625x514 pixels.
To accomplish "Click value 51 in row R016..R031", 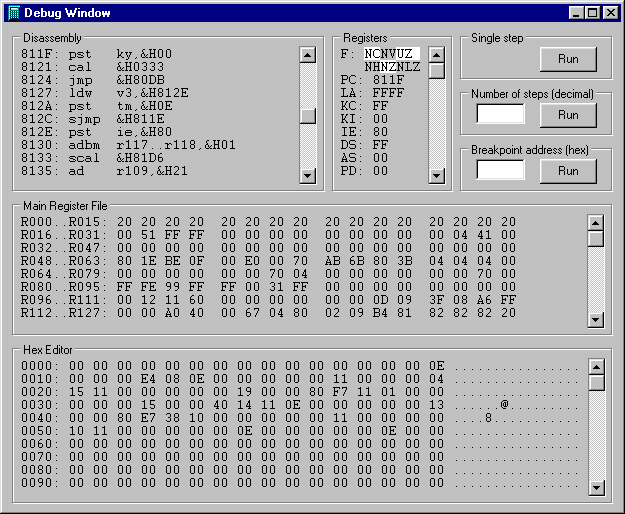I will 148,235.
